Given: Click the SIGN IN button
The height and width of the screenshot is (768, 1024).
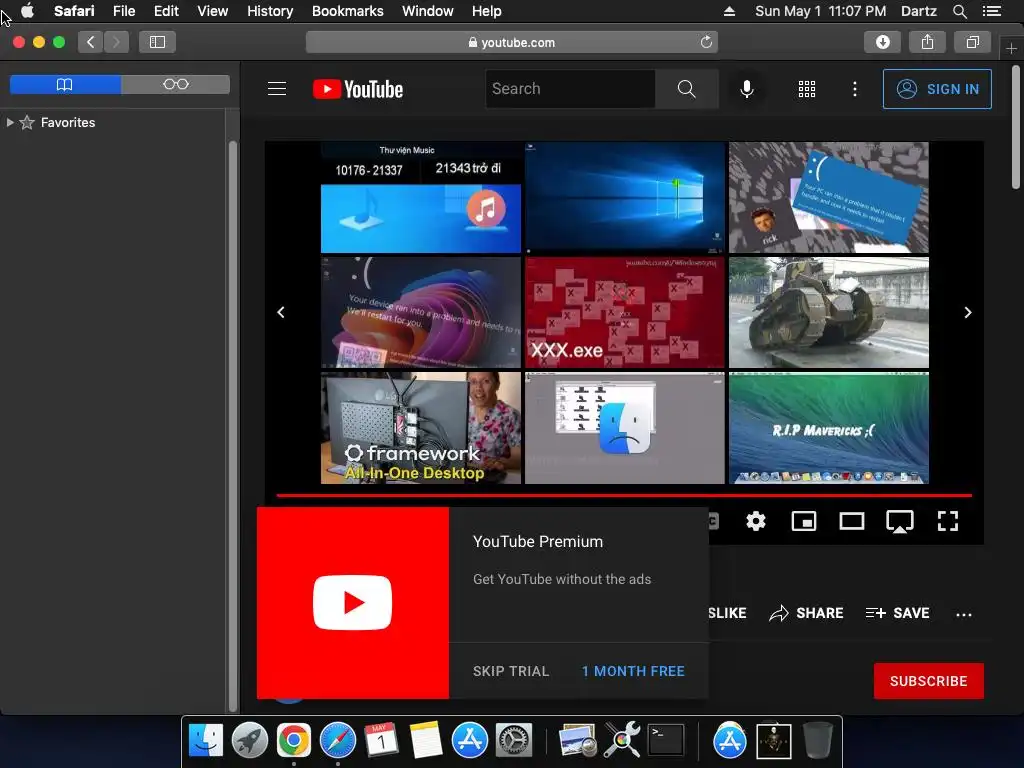Looking at the screenshot, I should coord(937,89).
